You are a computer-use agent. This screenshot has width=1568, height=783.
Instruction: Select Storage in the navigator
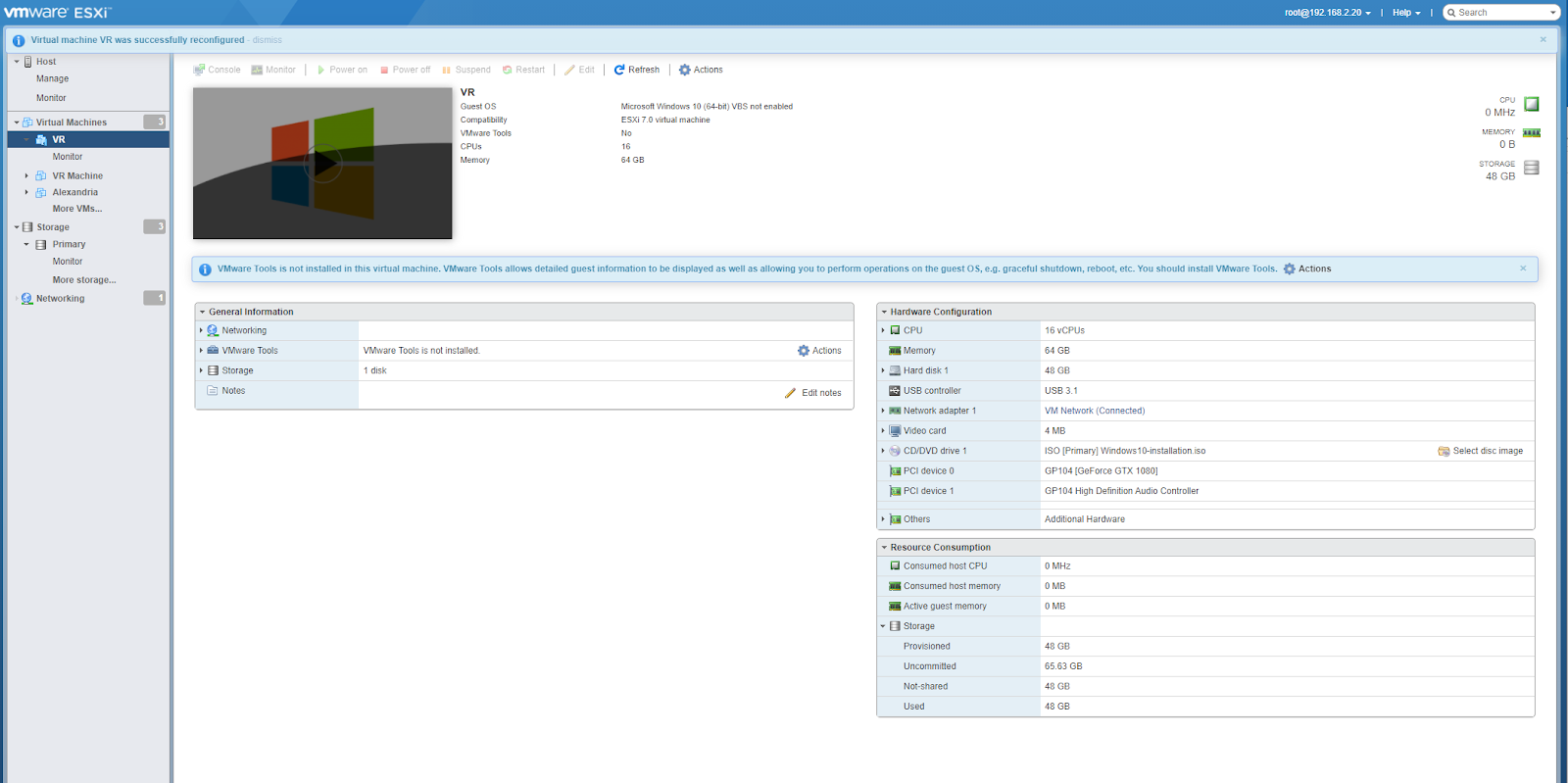[53, 227]
